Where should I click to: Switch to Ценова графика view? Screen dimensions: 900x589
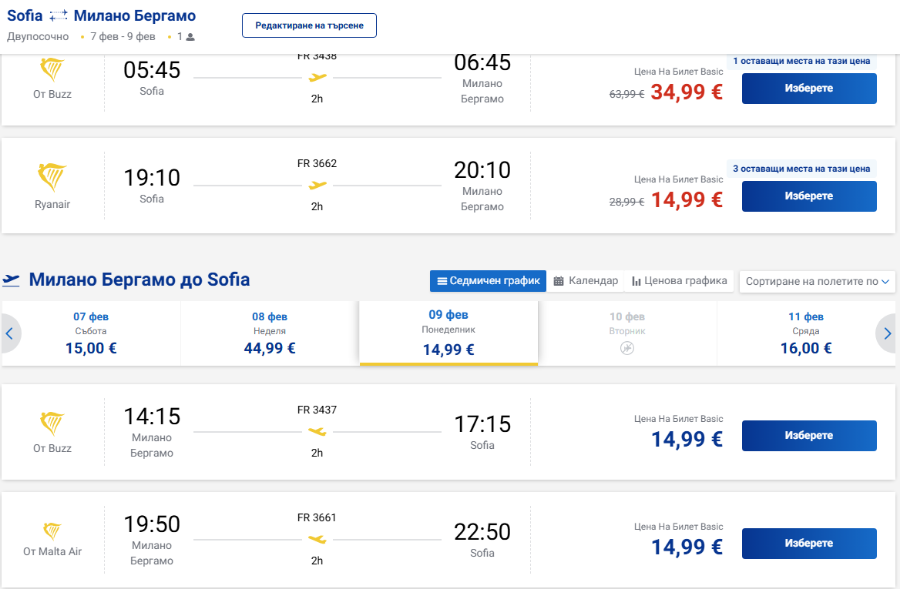679,281
